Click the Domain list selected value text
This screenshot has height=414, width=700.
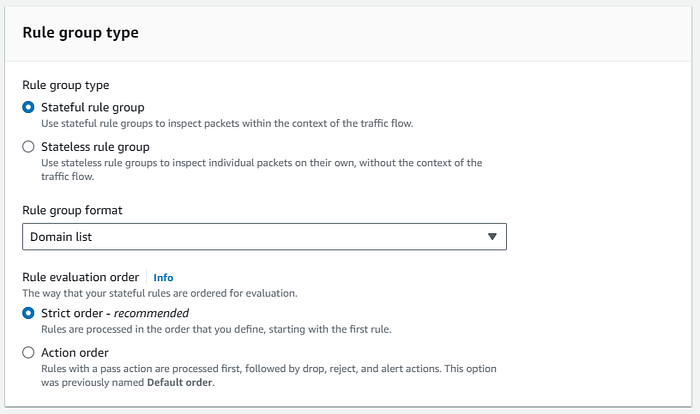(x=62, y=236)
